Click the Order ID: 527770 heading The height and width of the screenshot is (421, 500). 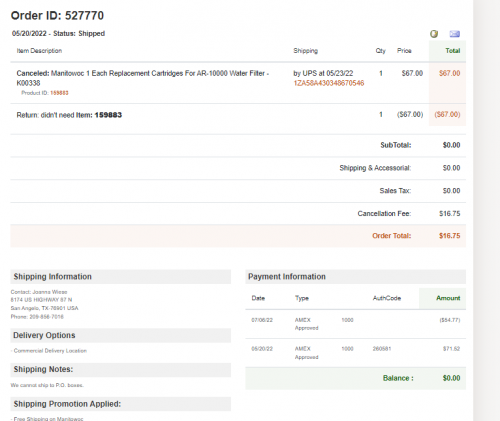click(57, 16)
